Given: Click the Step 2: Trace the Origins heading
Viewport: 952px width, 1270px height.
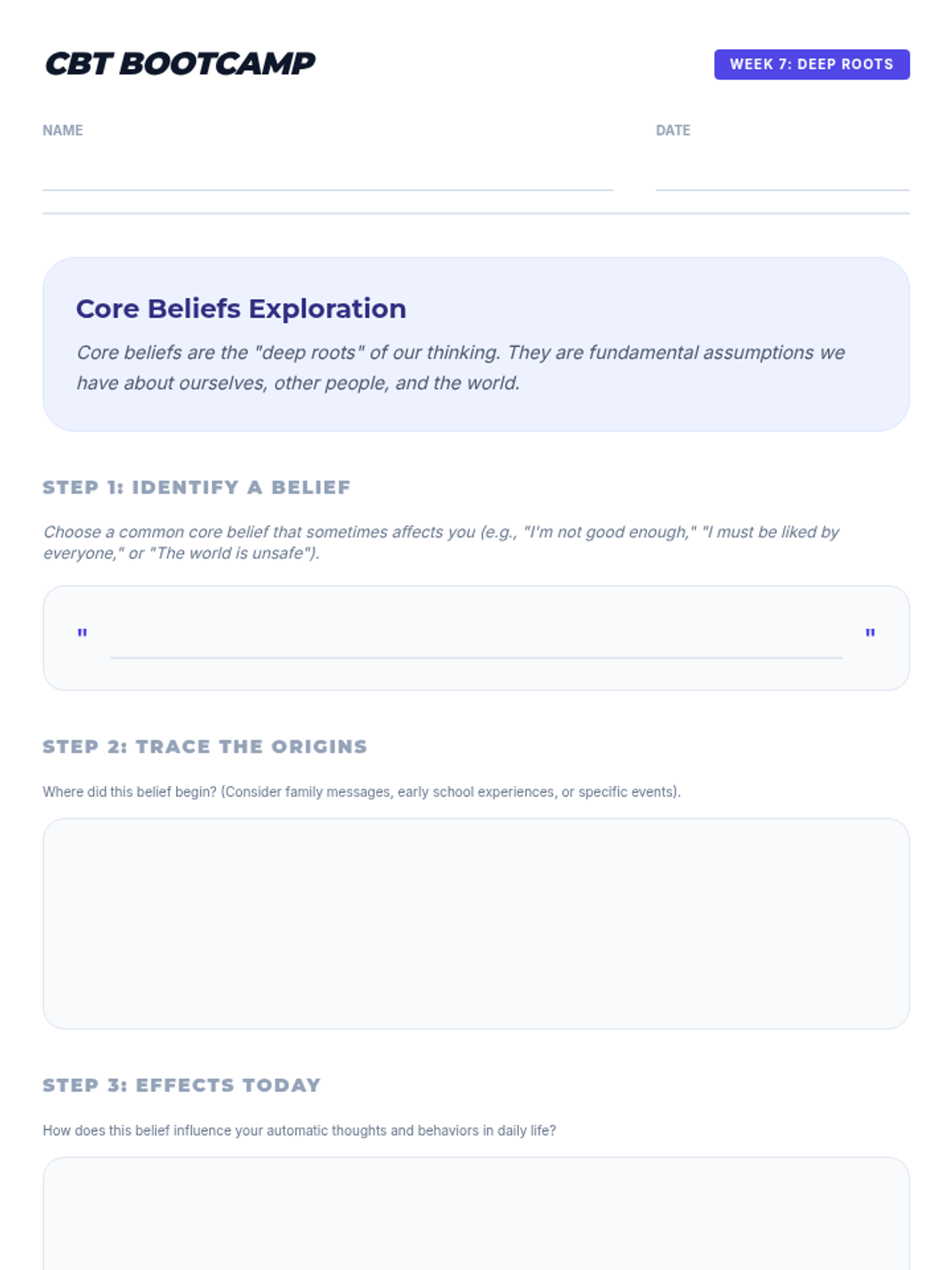Looking at the screenshot, I should point(205,747).
